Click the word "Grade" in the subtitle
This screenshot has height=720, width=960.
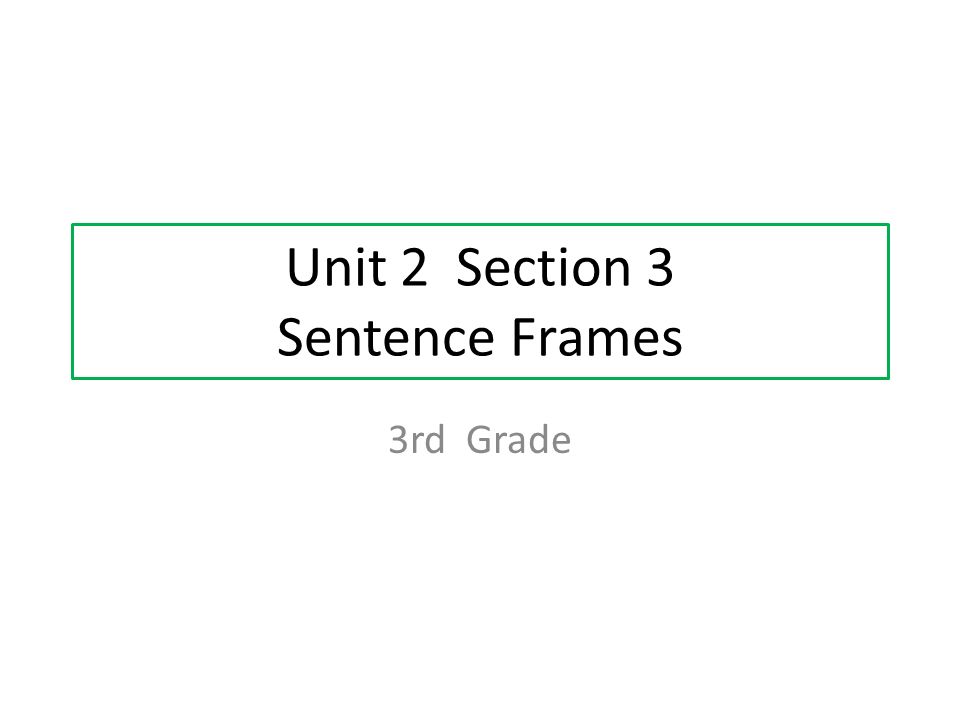[519, 440]
